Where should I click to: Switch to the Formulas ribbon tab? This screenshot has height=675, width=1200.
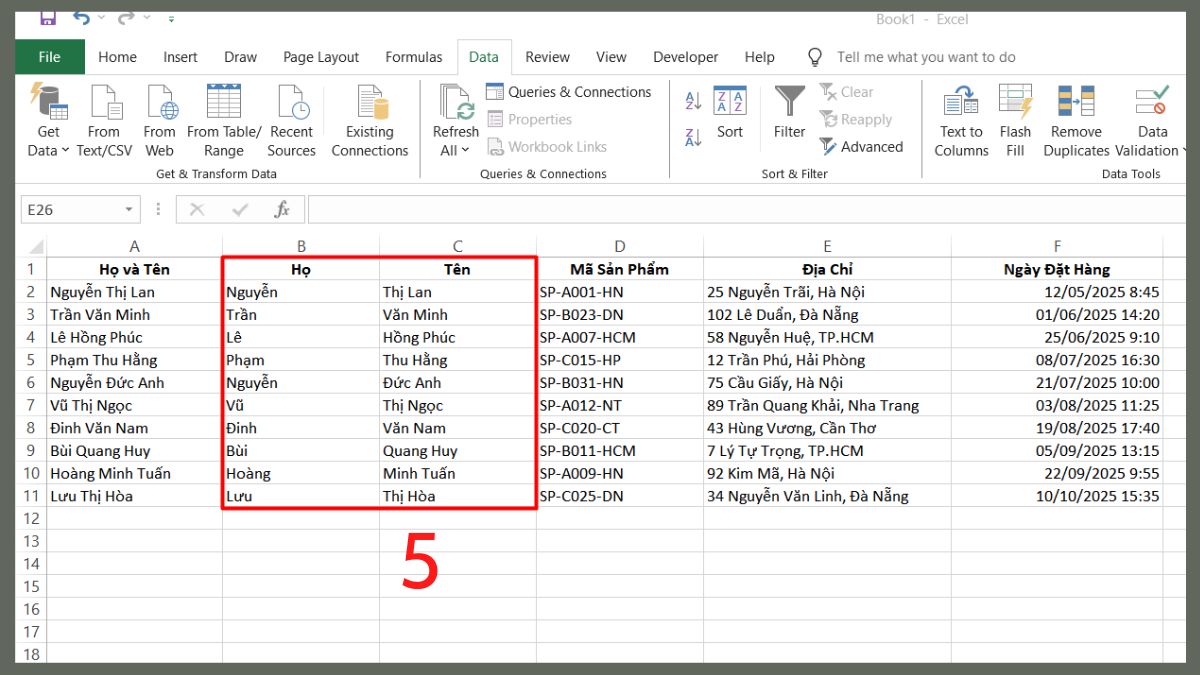point(413,57)
